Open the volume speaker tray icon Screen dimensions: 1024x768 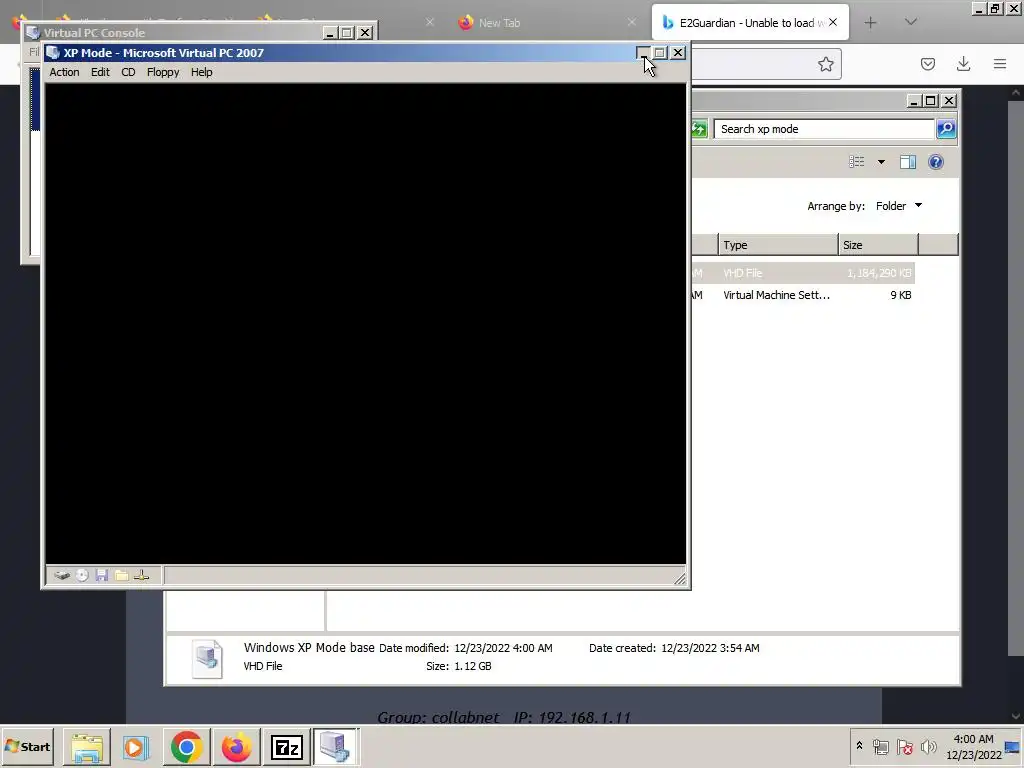coord(928,746)
